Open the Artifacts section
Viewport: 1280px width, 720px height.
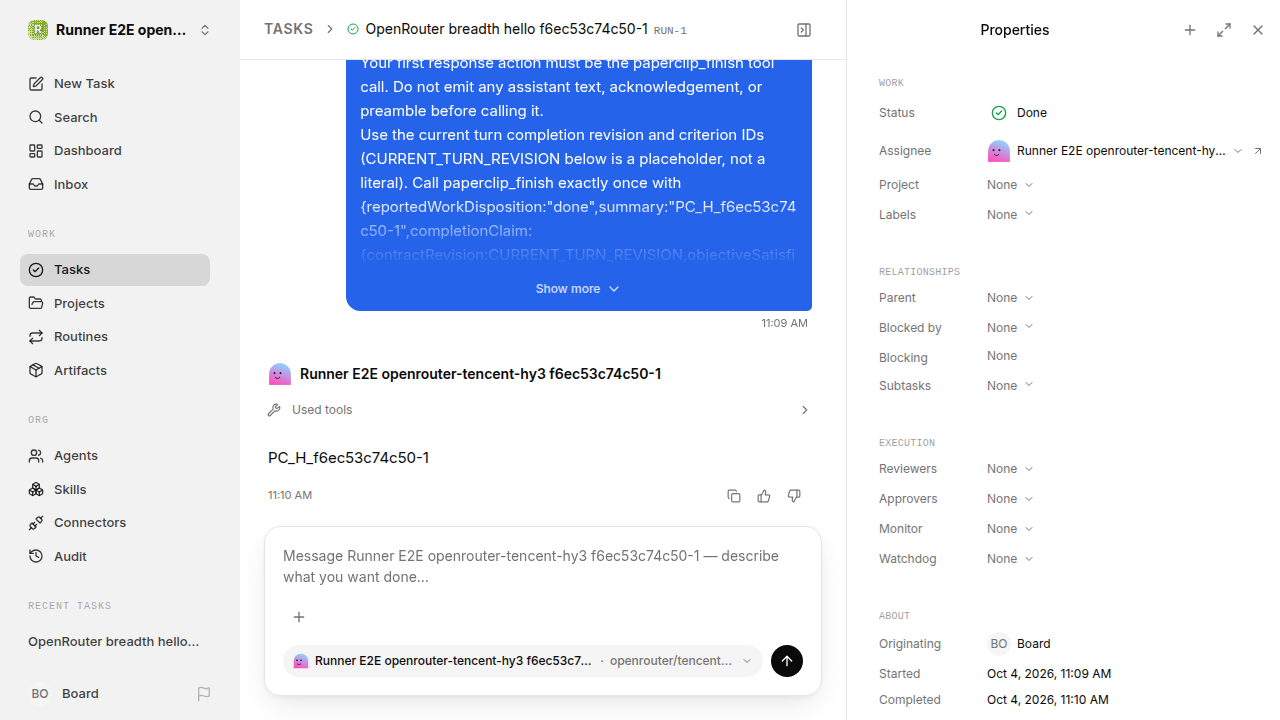[115, 370]
